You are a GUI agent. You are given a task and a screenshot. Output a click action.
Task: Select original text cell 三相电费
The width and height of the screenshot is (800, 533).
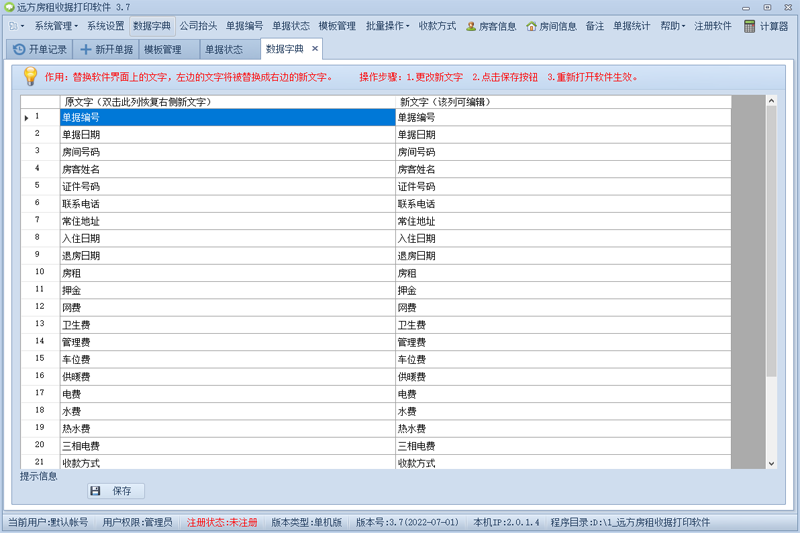[228, 446]
